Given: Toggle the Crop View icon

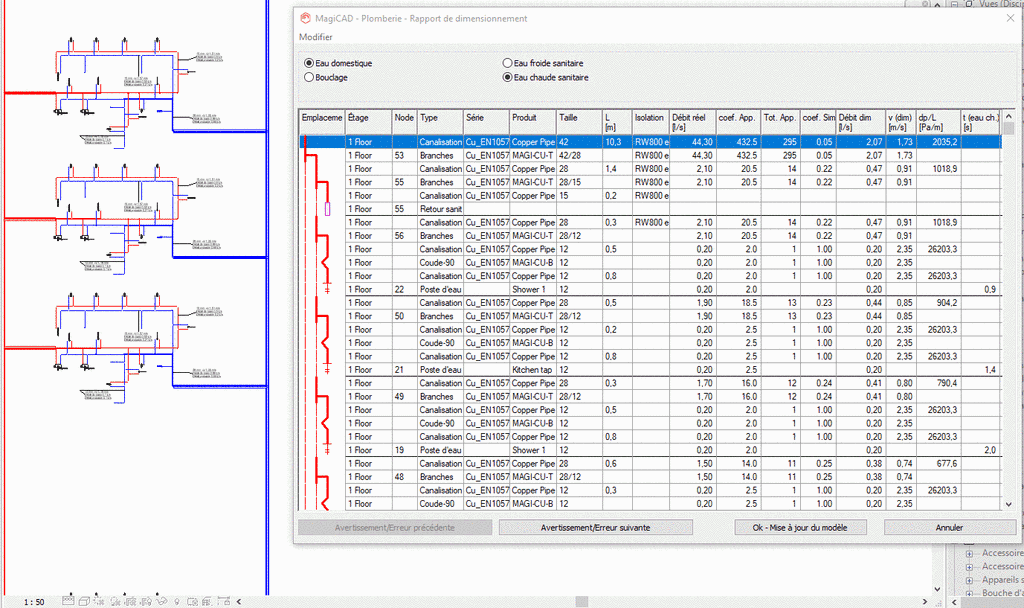Looking at the screenshot, I should point(131,601).
